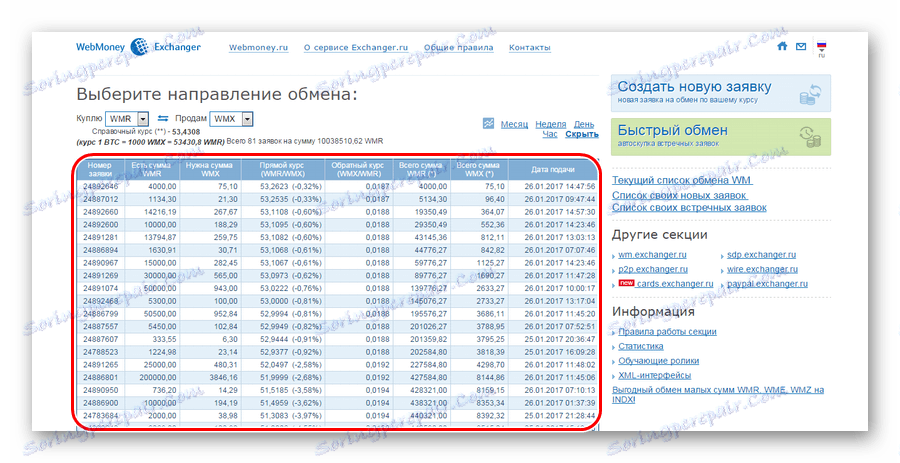Viewport: 900px width, 463px height.
Task: Open the Webmoney.ru menu link
Action: [x=258, y=48]
